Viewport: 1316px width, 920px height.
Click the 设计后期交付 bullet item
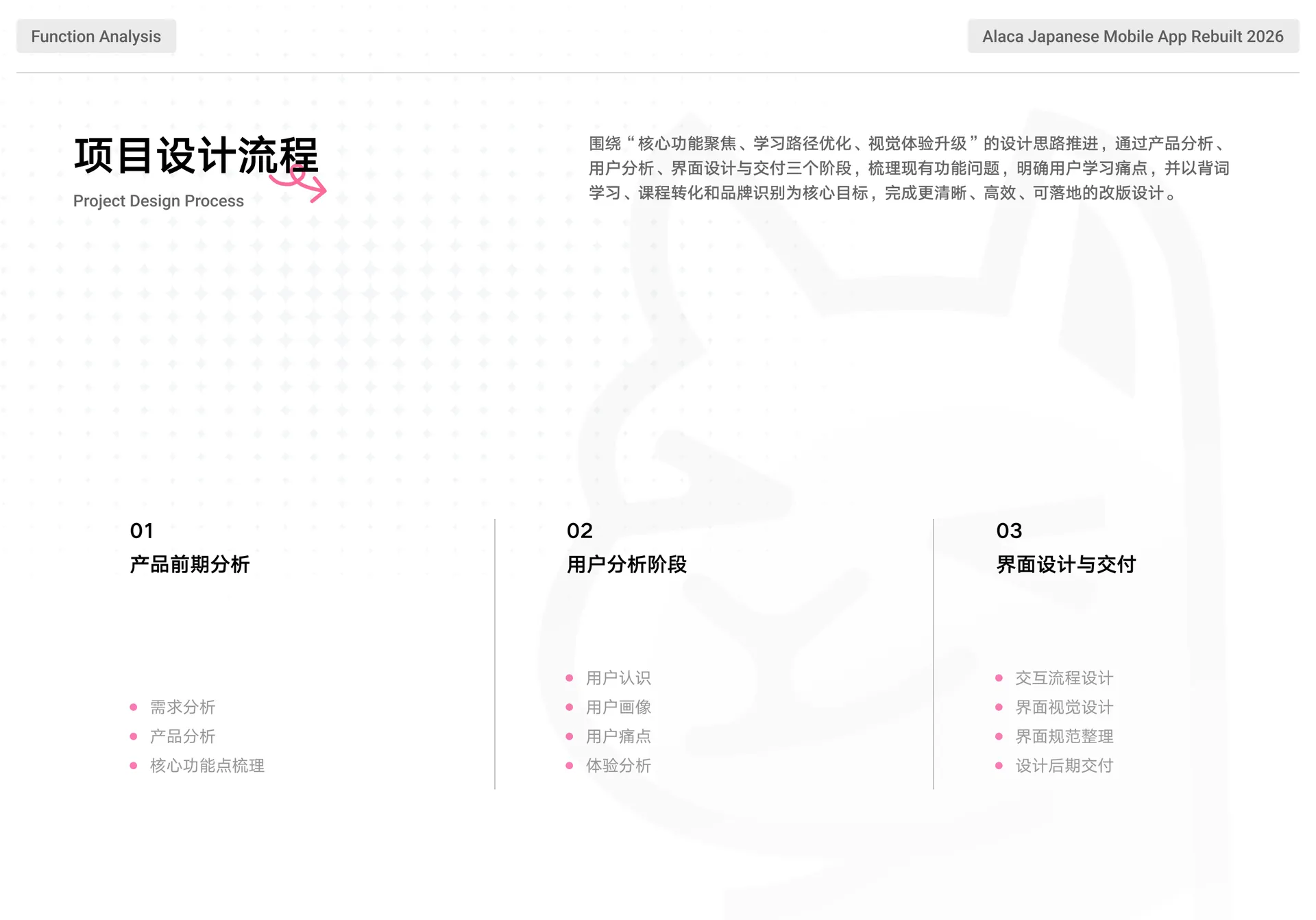1055,766
